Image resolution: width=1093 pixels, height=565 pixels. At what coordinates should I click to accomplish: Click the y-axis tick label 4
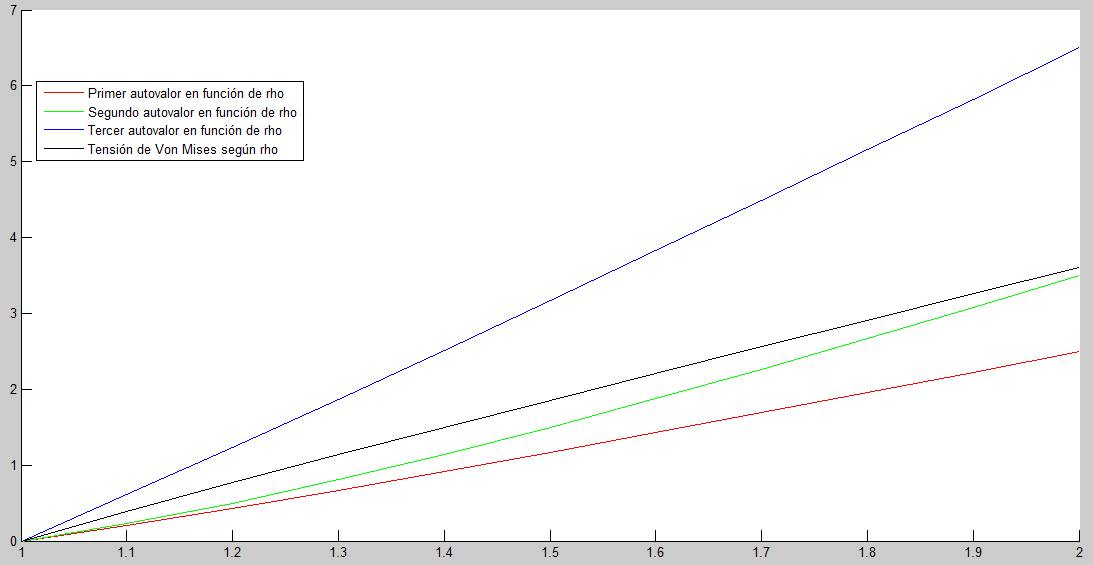tap(13, 238)
